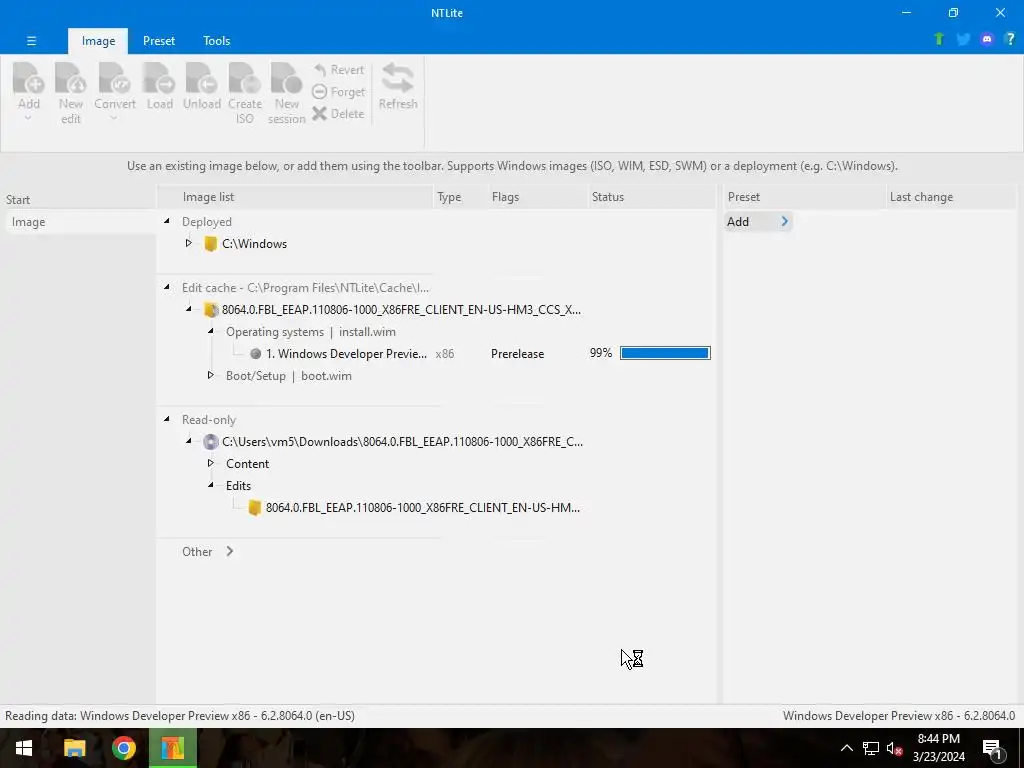The width and height of the screenshot is (1024, 768).
Task: Click the network tray icon
Action: [x=871, y=748]
